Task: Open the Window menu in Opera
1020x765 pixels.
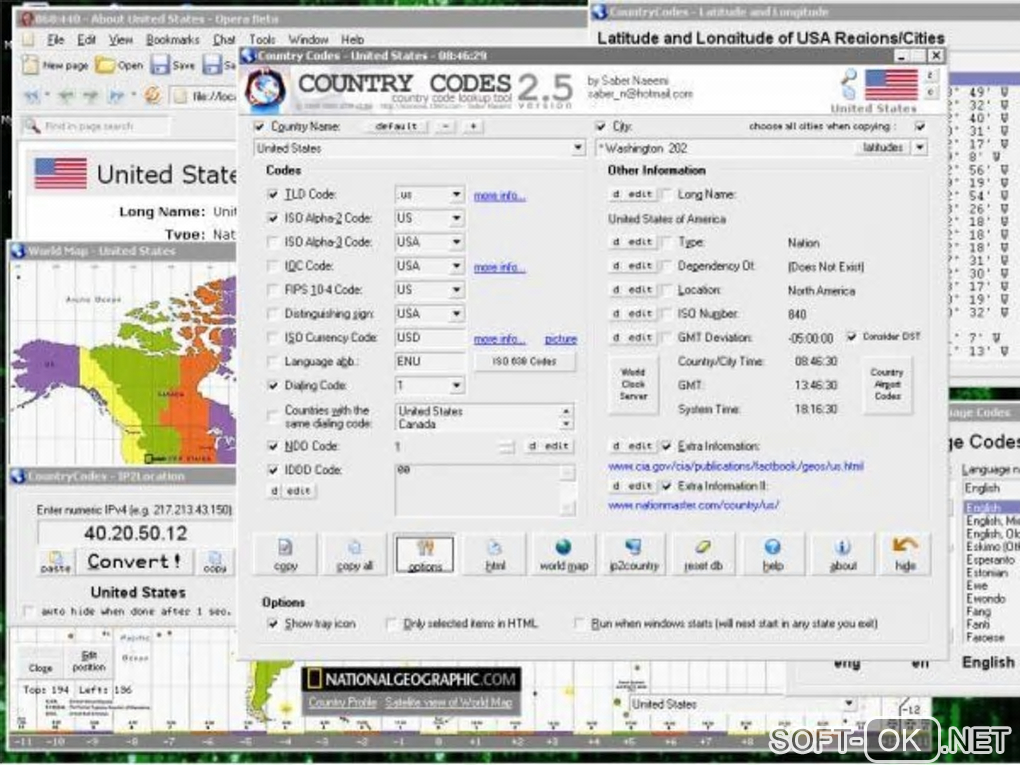Action: tap(308, 40)
